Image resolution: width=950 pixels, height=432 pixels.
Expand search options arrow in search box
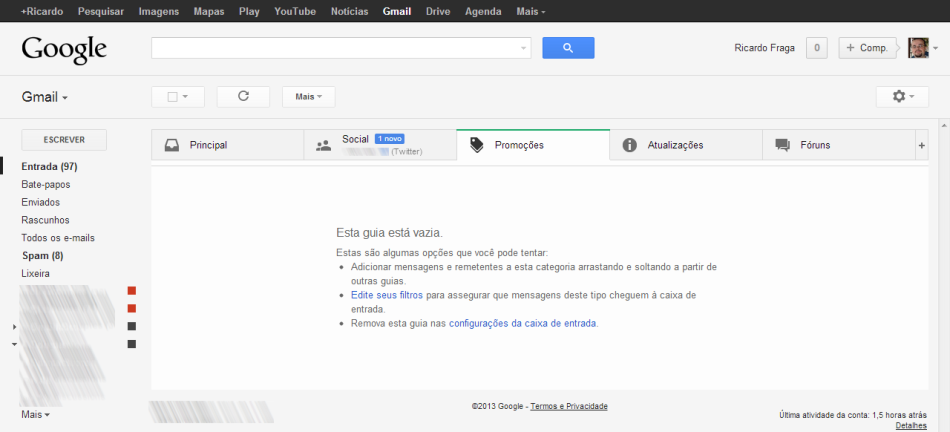click(x=523, y=48)
